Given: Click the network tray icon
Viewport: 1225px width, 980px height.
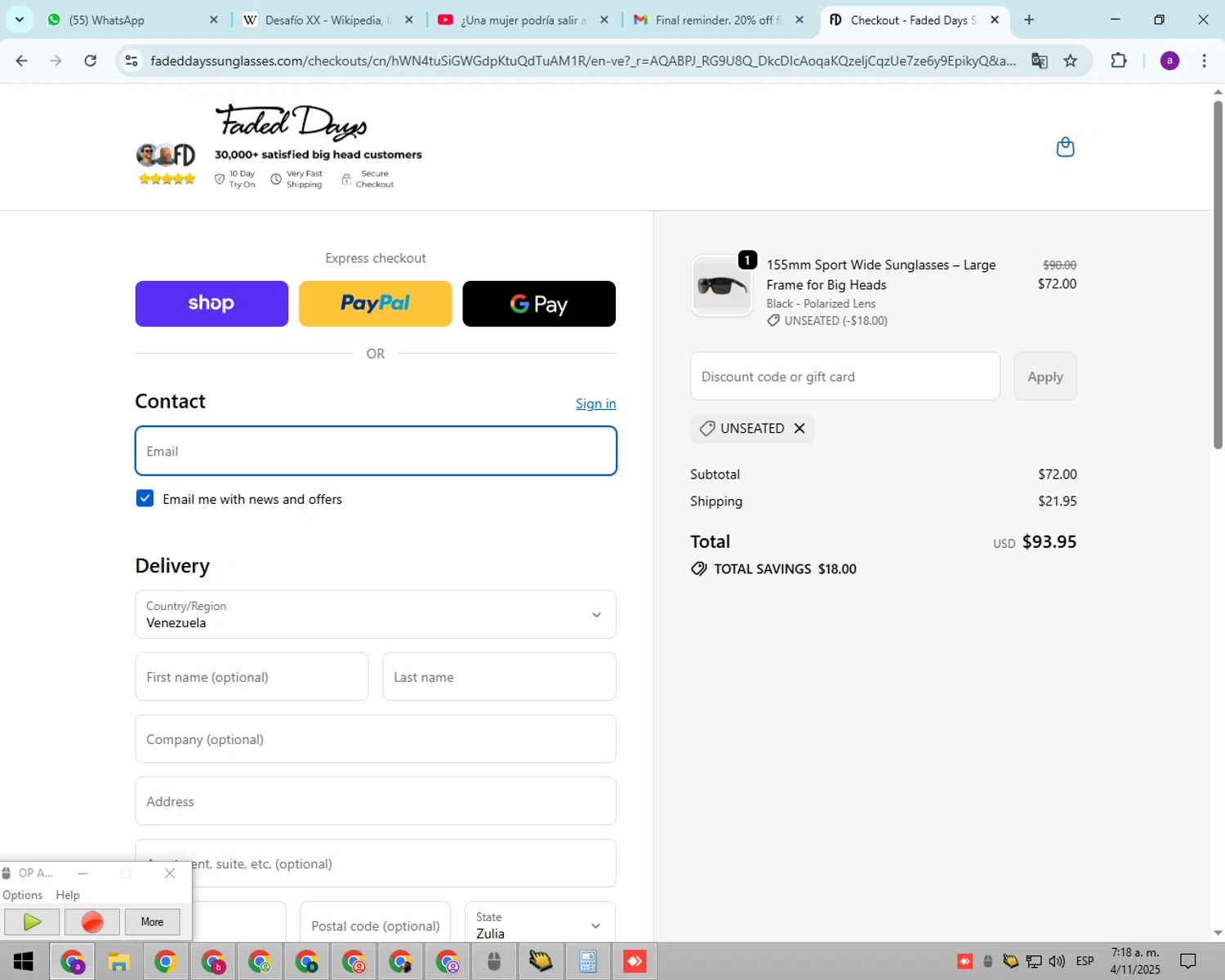Looking at the screenshot, I should pyautogui.click(x=1034, y=961).
